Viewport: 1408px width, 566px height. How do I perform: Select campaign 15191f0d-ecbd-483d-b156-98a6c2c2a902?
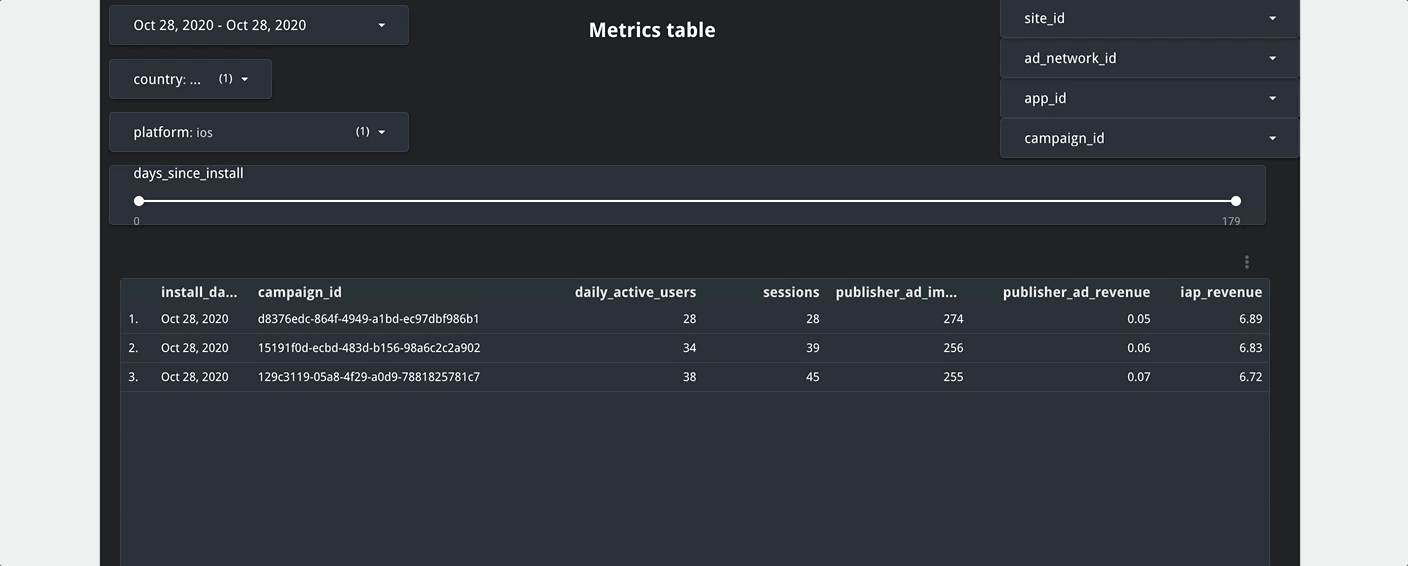point(369,348)
